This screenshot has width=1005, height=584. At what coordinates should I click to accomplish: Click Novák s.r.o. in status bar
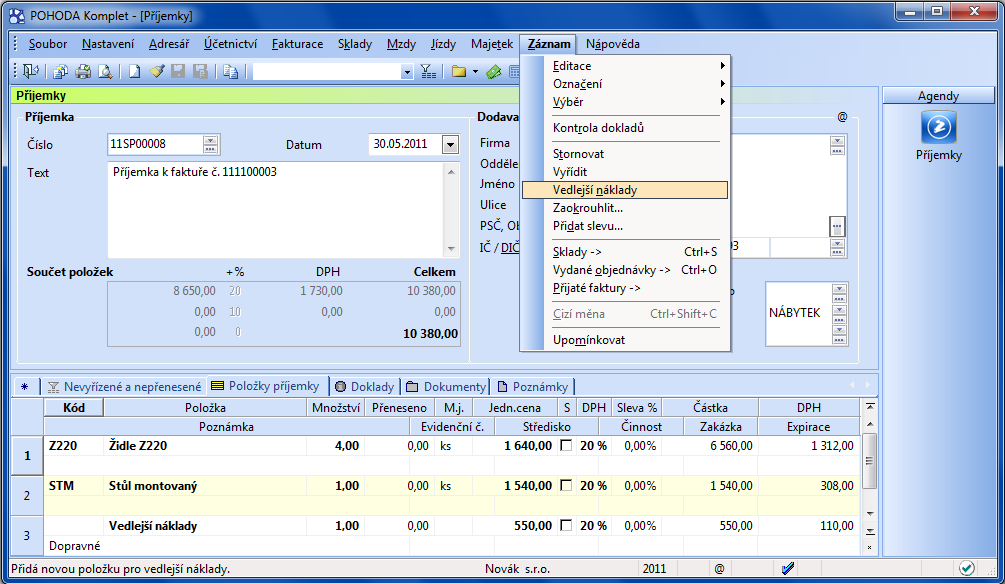[x=517, y=569]
